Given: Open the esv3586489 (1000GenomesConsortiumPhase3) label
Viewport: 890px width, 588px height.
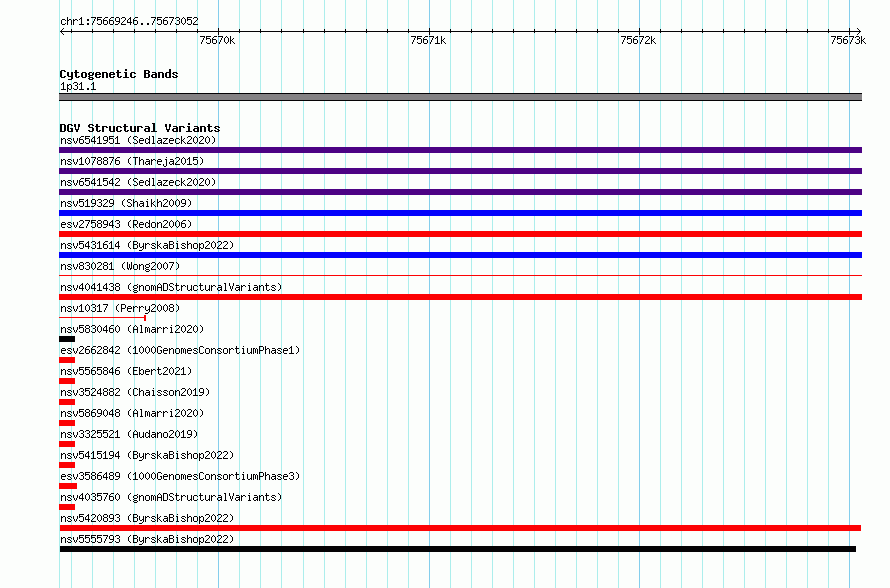Looking at the screenshot, I should point(180,476).
